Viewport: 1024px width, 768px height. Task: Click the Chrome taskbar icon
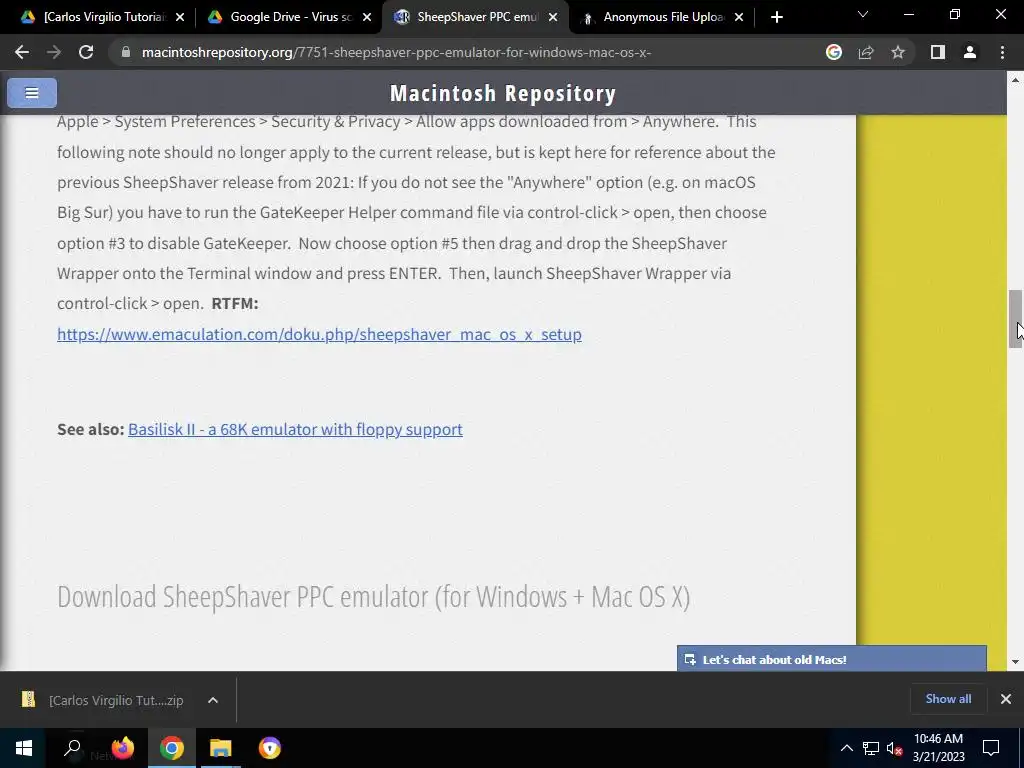coord(172,748)
